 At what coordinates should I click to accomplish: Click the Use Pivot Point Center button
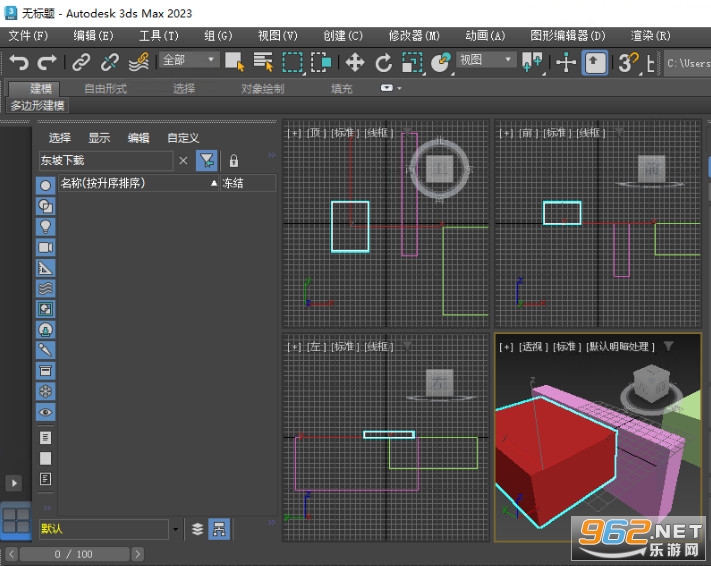531,62
